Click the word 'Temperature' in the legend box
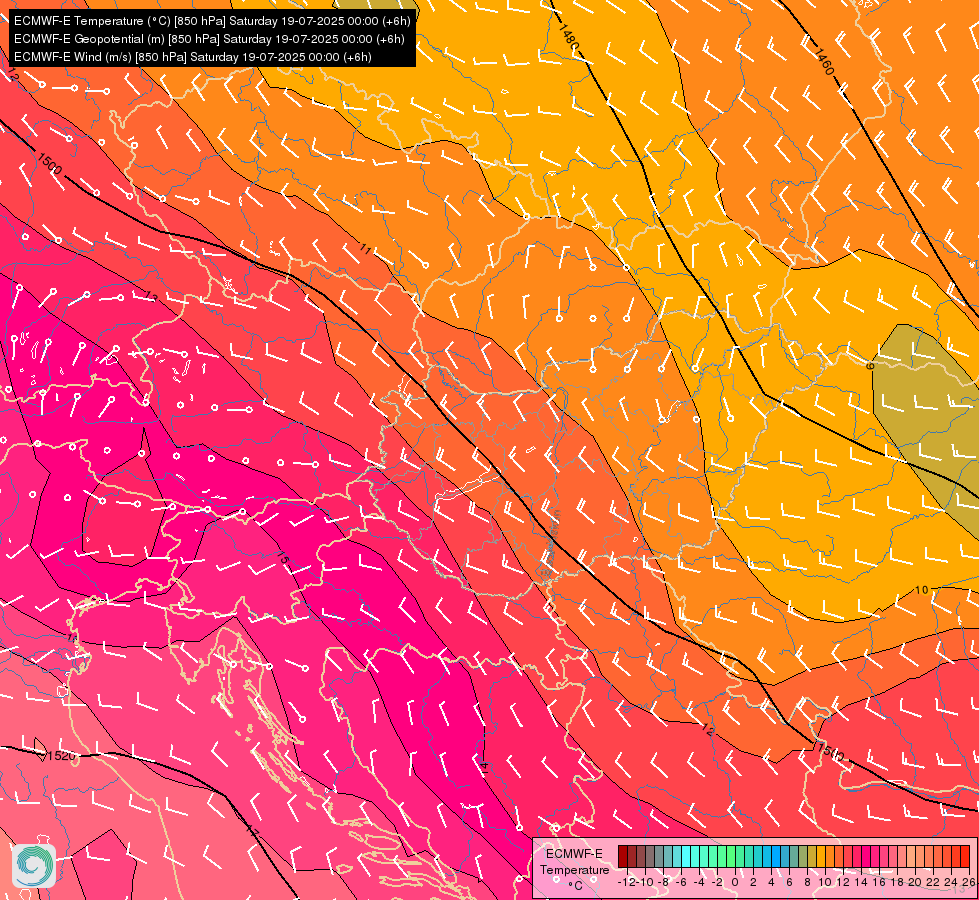The width and height of the screenshot is (979, 900). coord(574,870)
